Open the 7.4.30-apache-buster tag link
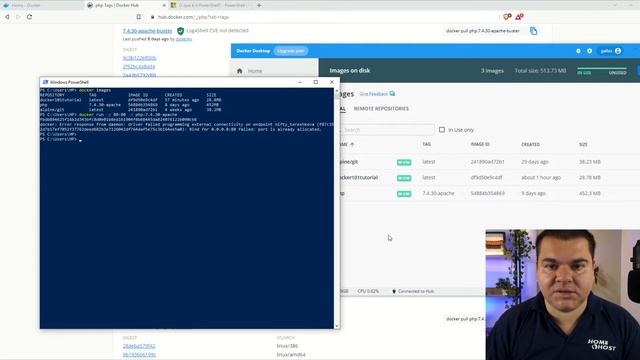This screenshot has height=360, width=640. (147, 31)
